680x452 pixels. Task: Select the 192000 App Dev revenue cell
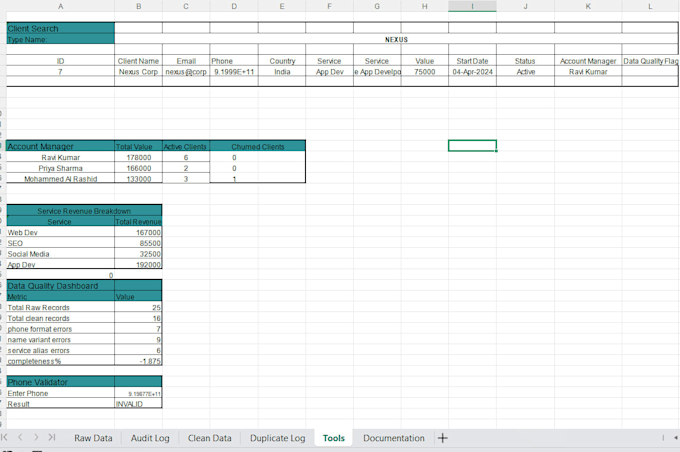click(x=138, y=264)
